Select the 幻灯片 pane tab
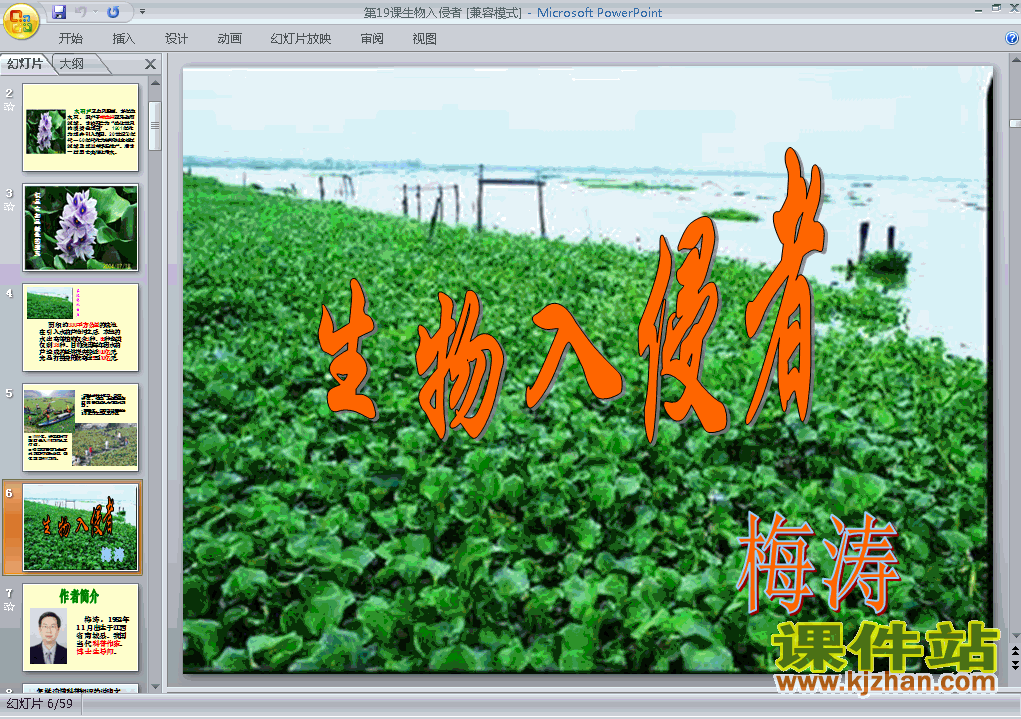 (x=25, y=64)
